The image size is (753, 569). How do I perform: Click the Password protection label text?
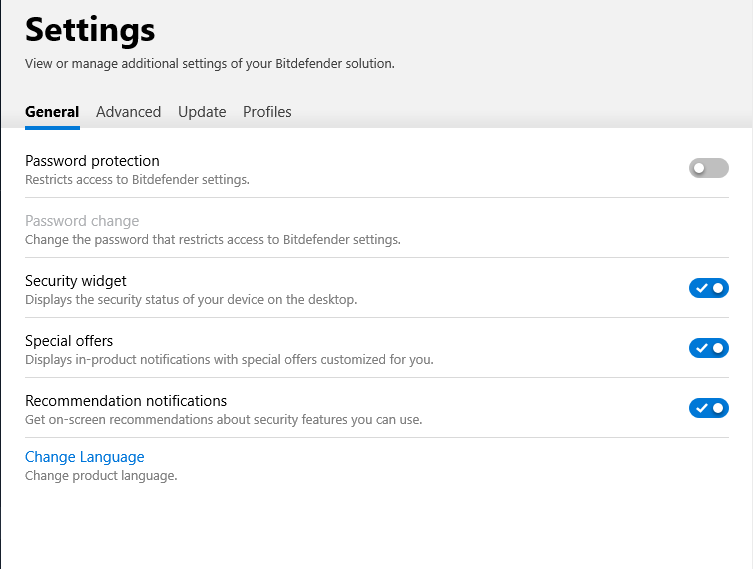(x=92, y=161)
